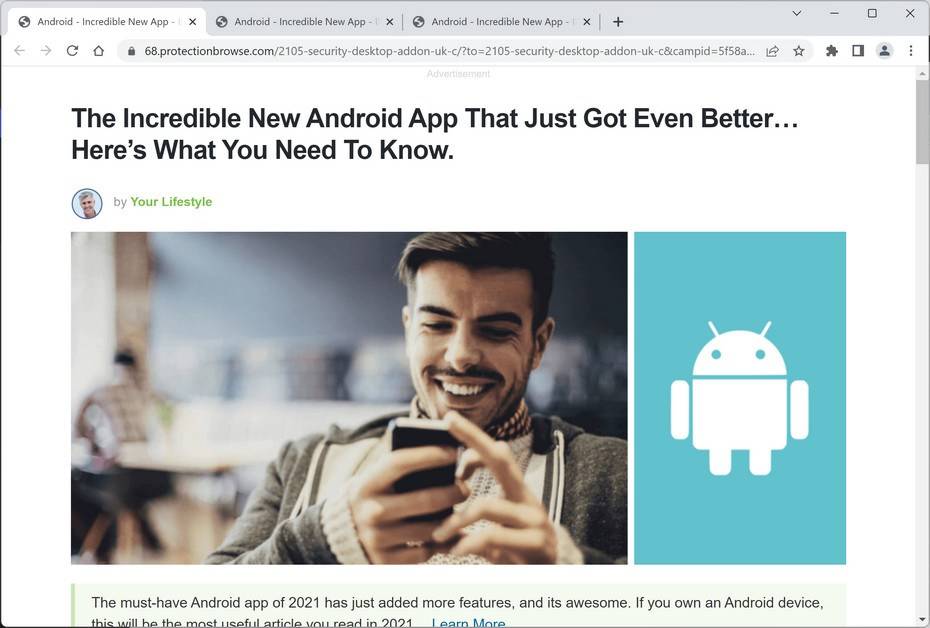The height and width of the screenshot is (628, 930).
Task: Go to browser home page icon
Action: coord(98,51)
